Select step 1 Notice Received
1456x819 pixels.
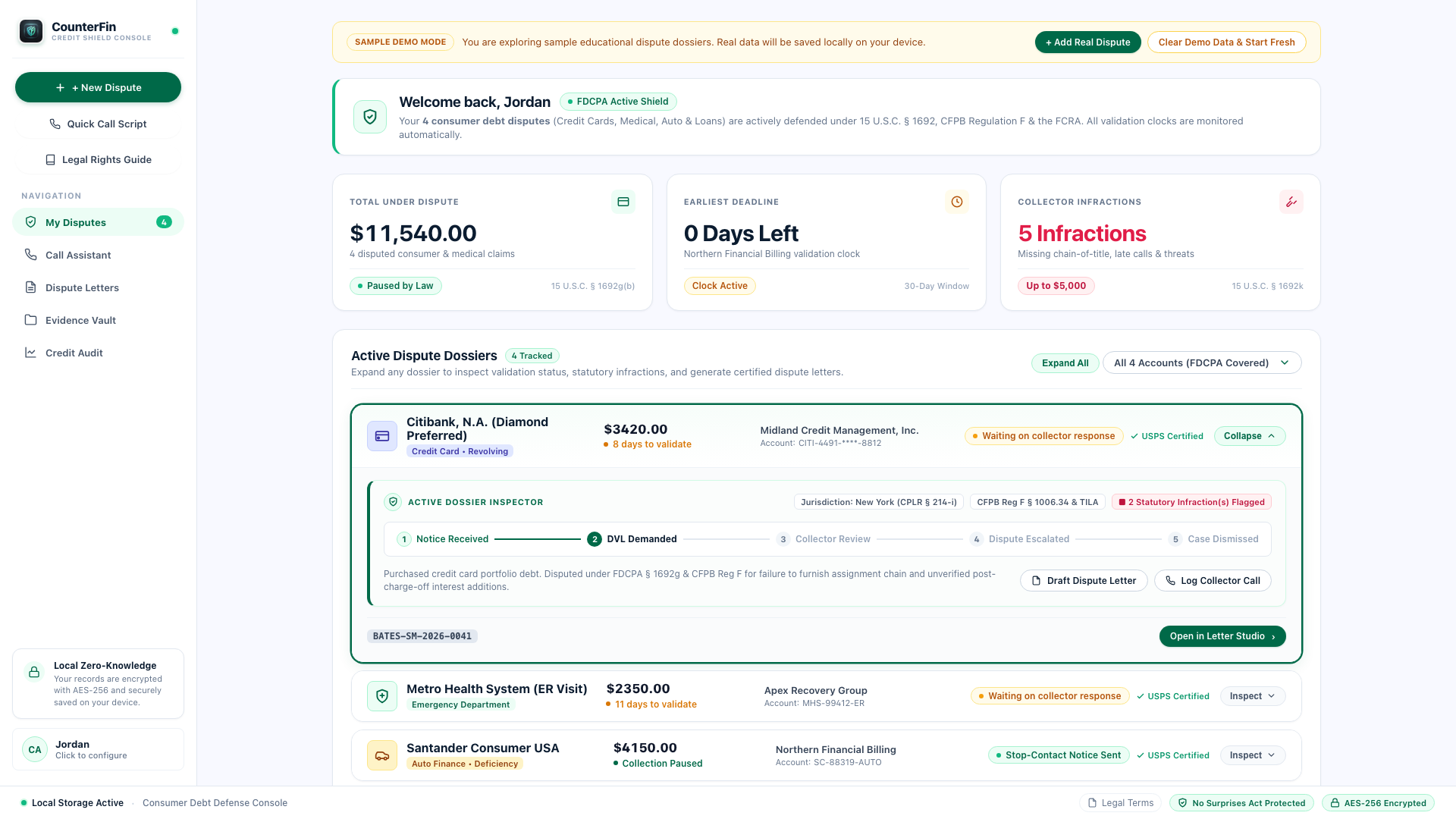coord(443,539)
